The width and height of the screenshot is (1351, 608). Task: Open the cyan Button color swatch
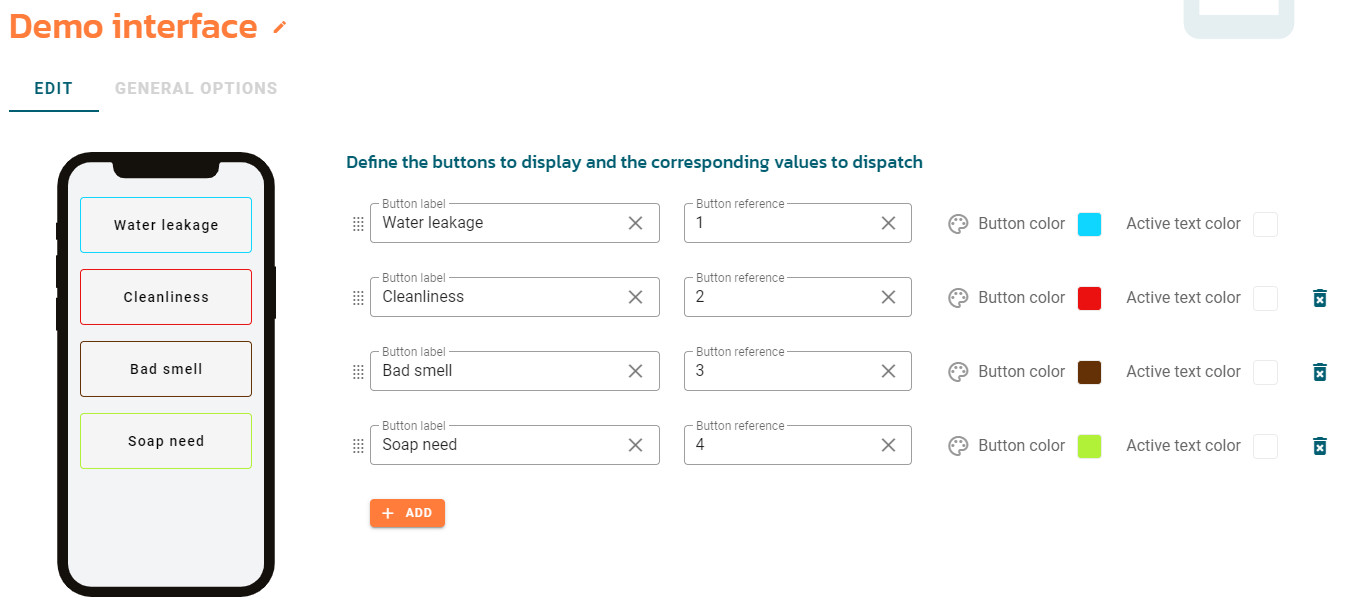click(x=1090, y=224)
